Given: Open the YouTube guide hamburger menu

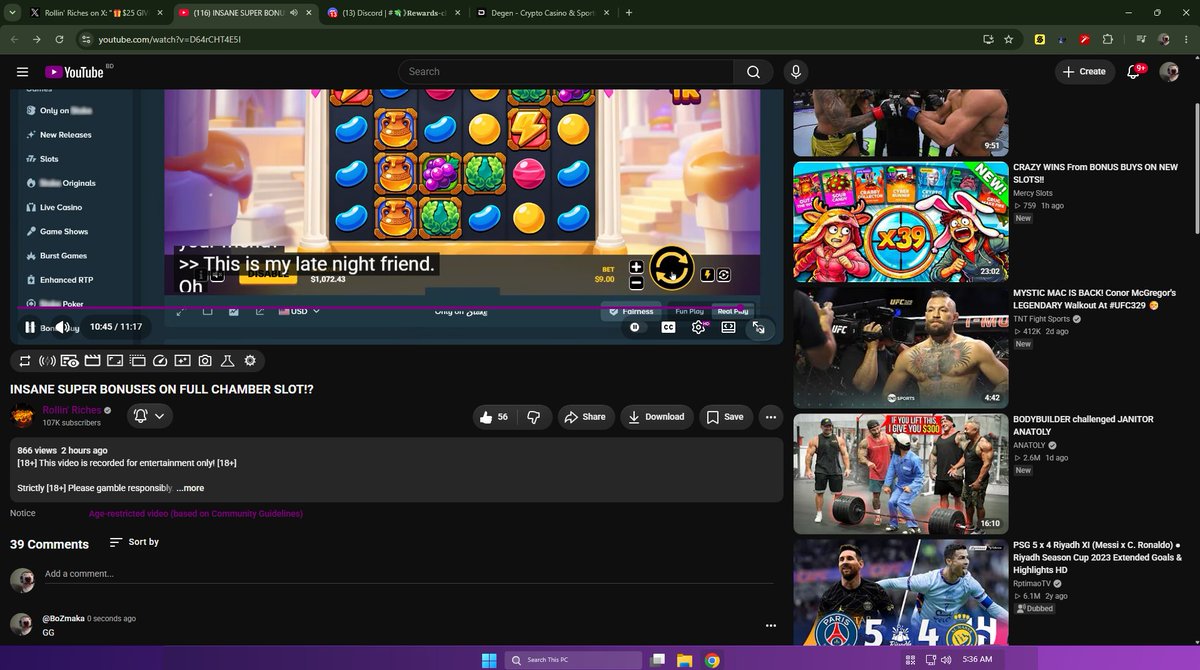Looking at the screenshot, I should 23,72.
